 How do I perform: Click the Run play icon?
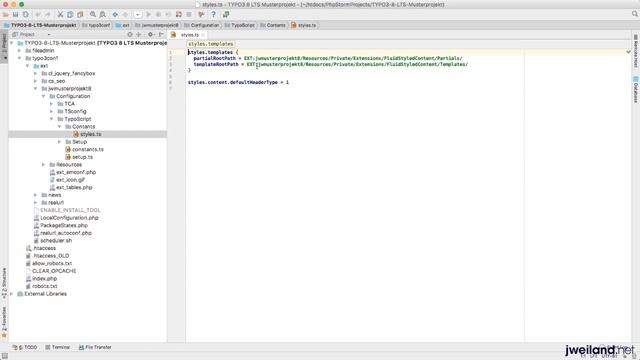click(149, 14)
